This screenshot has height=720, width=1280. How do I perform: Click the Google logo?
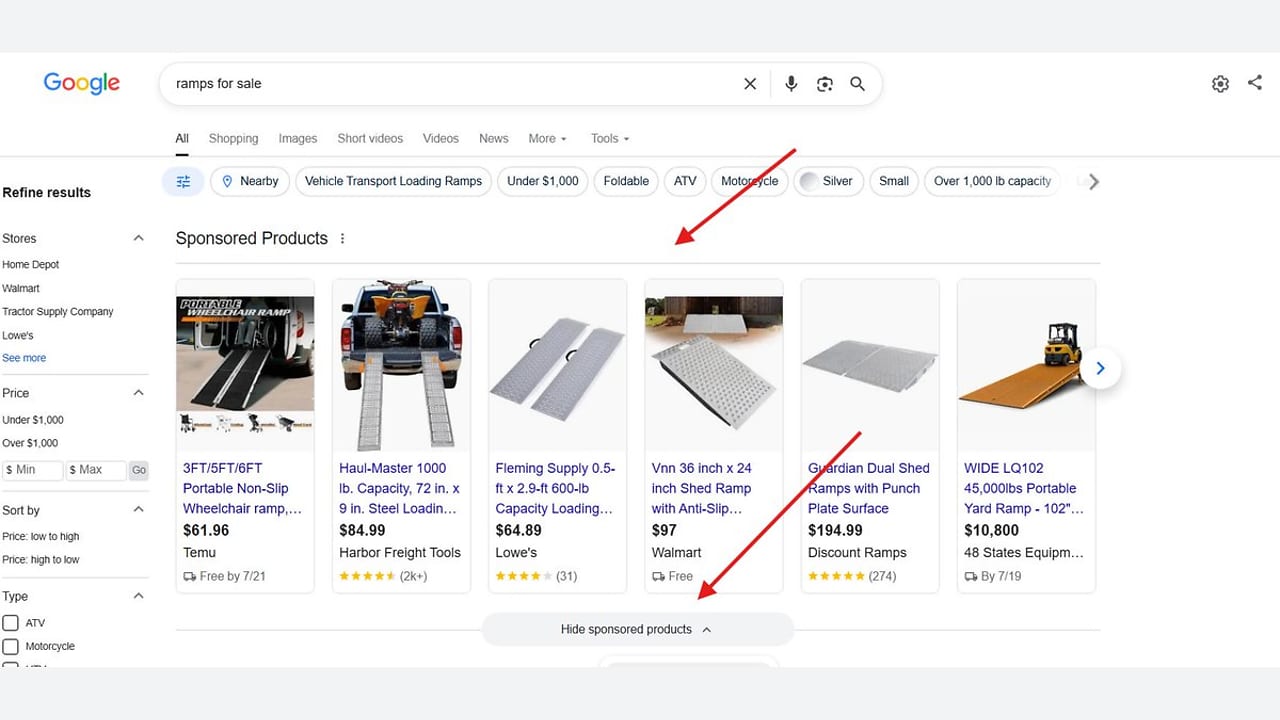click(x=81, y=83)
